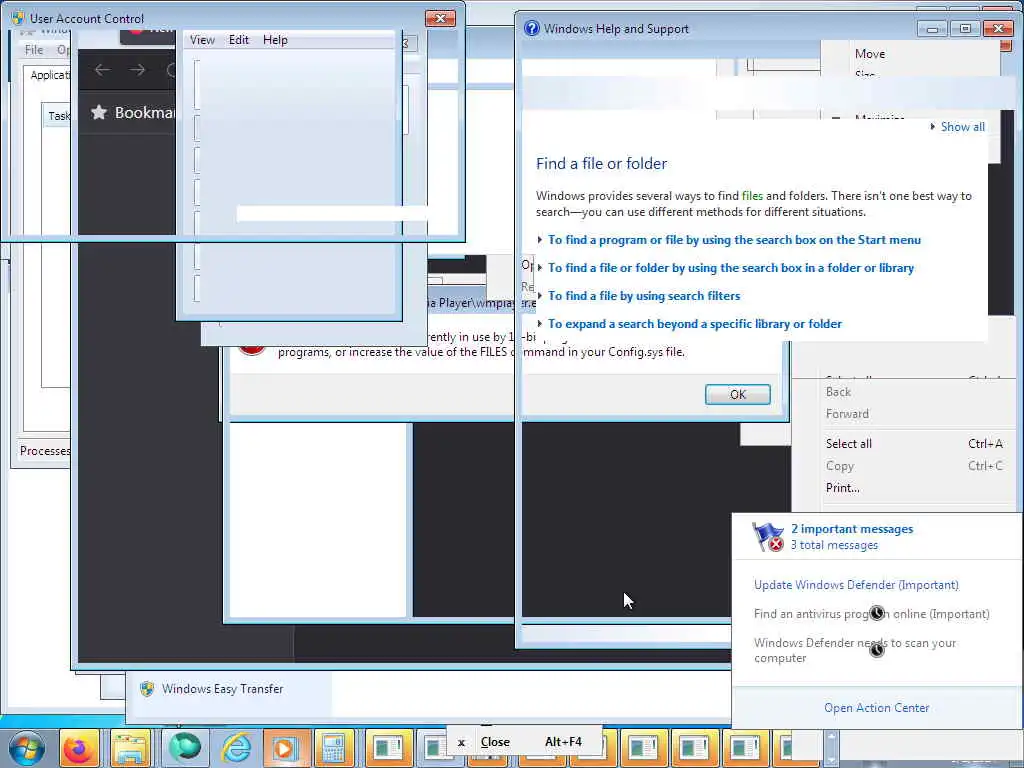Screen dimensions: 1024x768
Task: Select Close Alt+F4 menu item
Action: coord(524,742)
